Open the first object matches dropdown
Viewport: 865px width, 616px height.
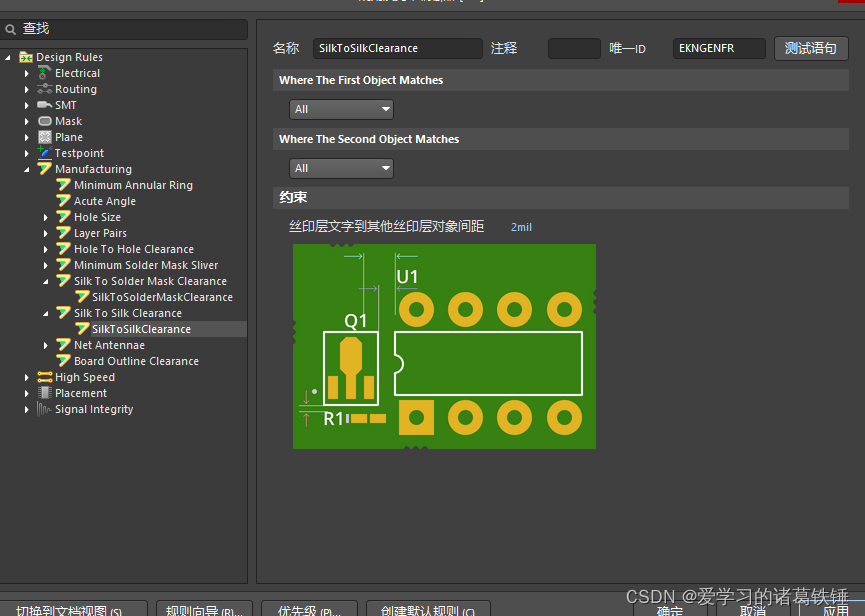tap(341, 109)
